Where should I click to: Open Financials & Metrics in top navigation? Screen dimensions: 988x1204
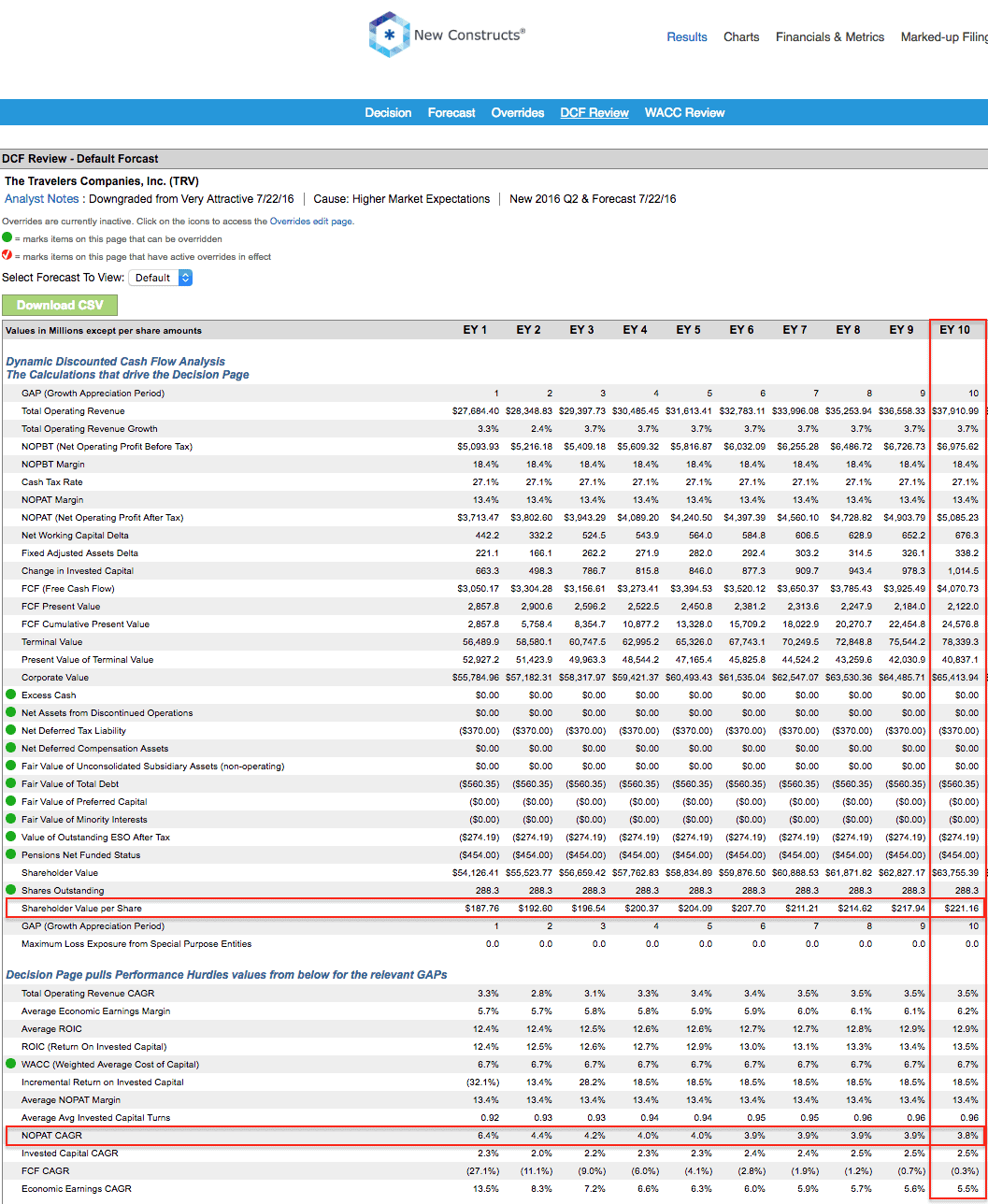coord(830,37)
